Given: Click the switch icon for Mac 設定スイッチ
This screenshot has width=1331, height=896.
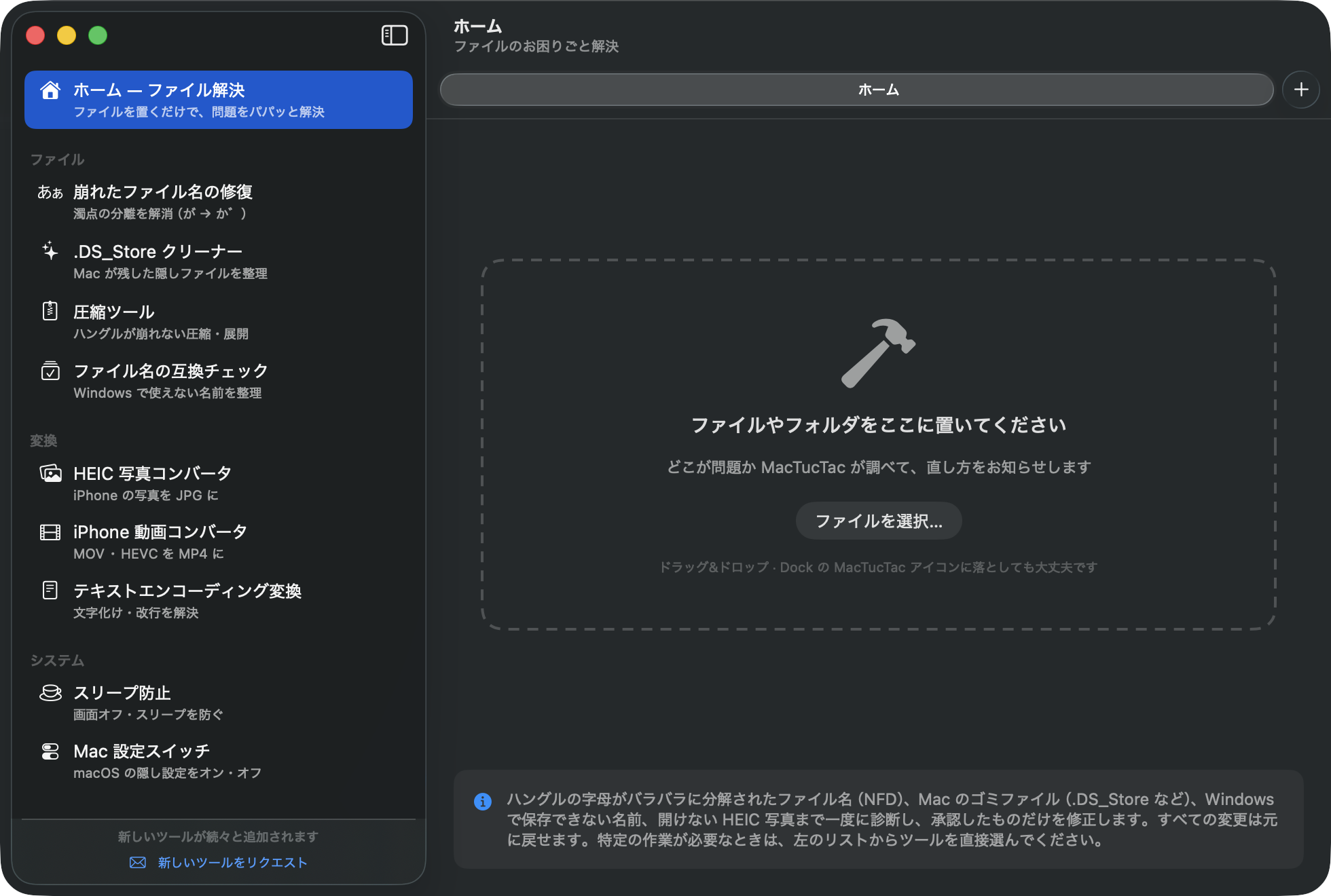Looking at the screenshot, I should pos(50,751).
